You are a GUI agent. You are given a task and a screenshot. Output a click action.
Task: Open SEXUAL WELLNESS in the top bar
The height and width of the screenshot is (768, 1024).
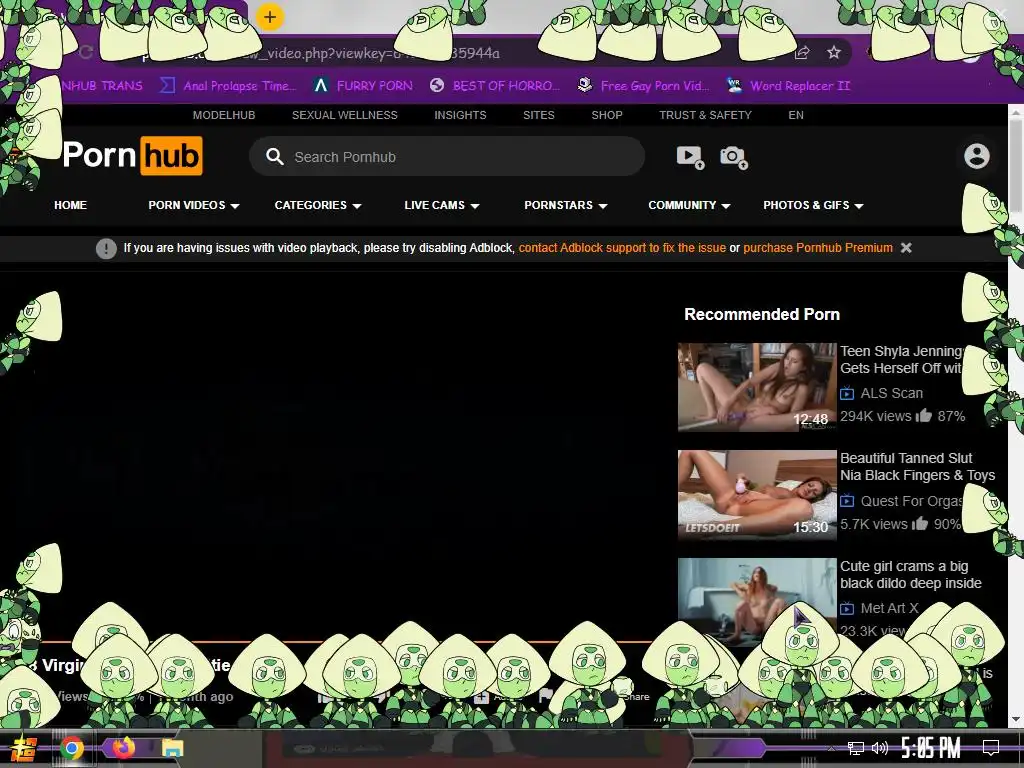tap(345, 115)
